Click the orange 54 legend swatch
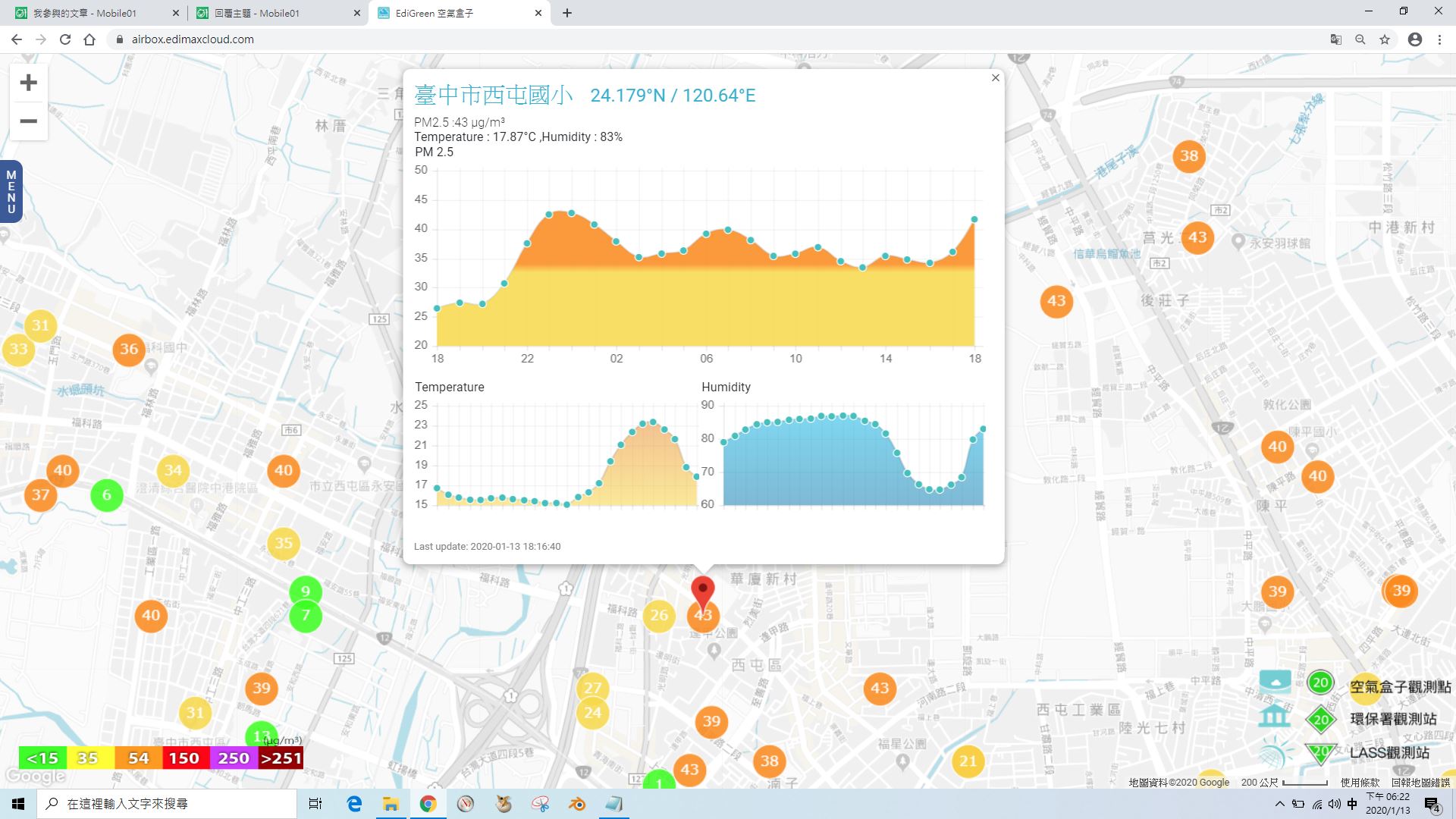The width and height of the screenshot is (1456, 819). pos(138,758)
